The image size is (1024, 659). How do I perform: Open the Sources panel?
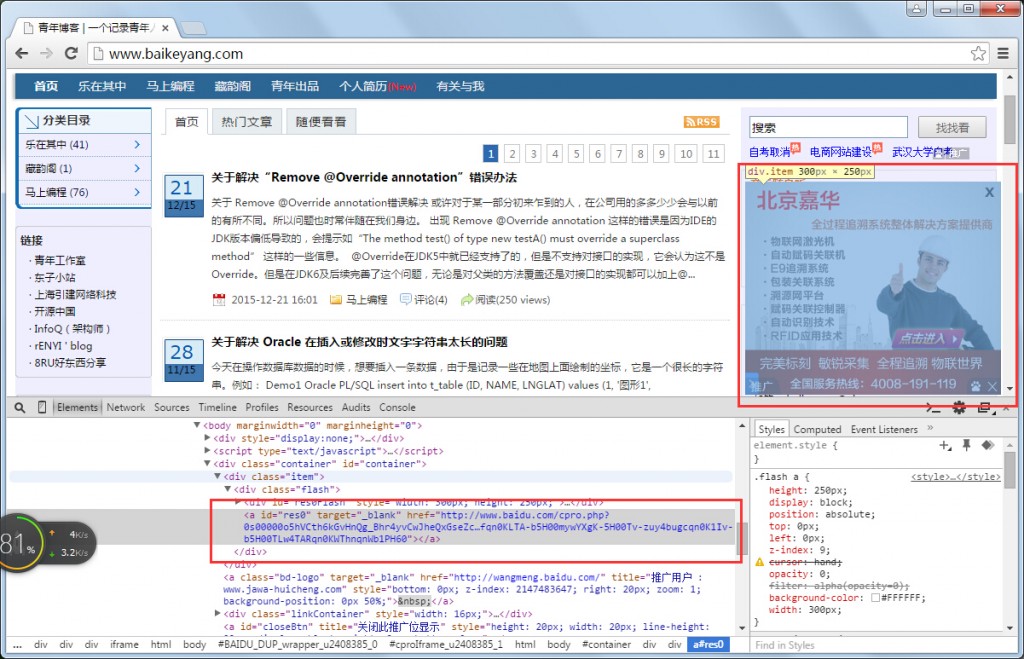pos(172,408)
